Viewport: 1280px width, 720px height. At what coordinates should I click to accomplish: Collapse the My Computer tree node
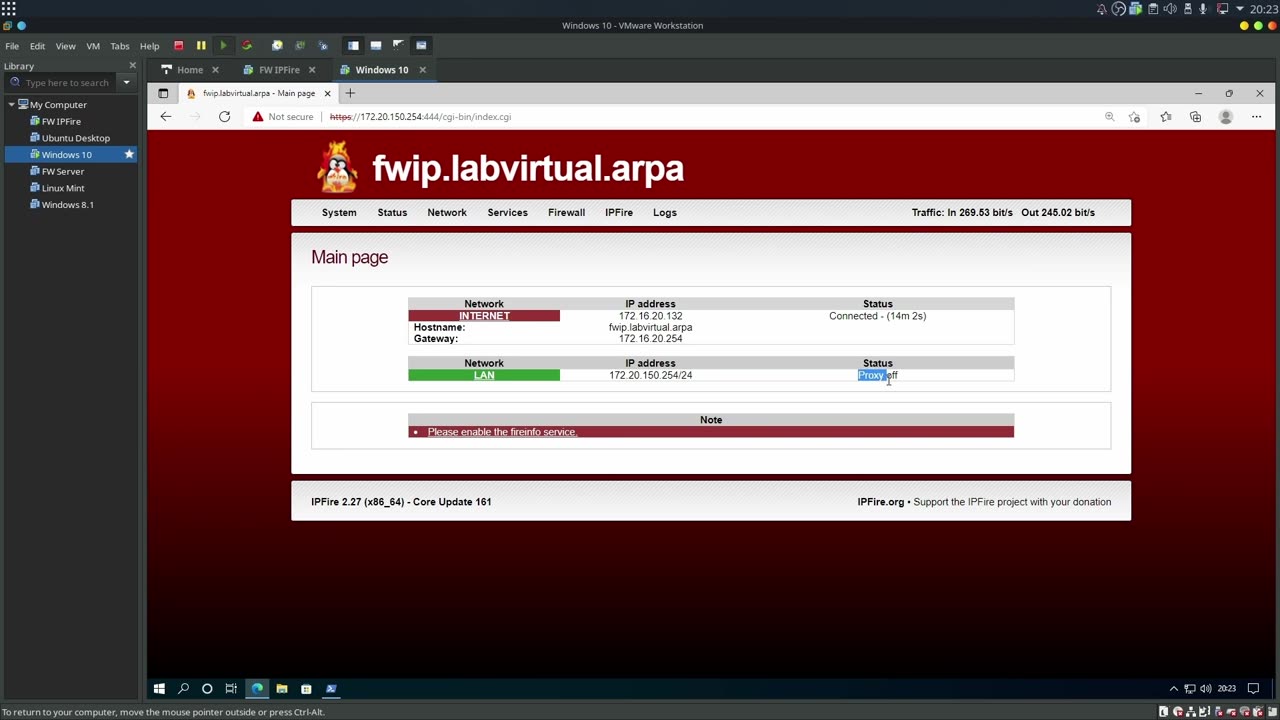11,105
